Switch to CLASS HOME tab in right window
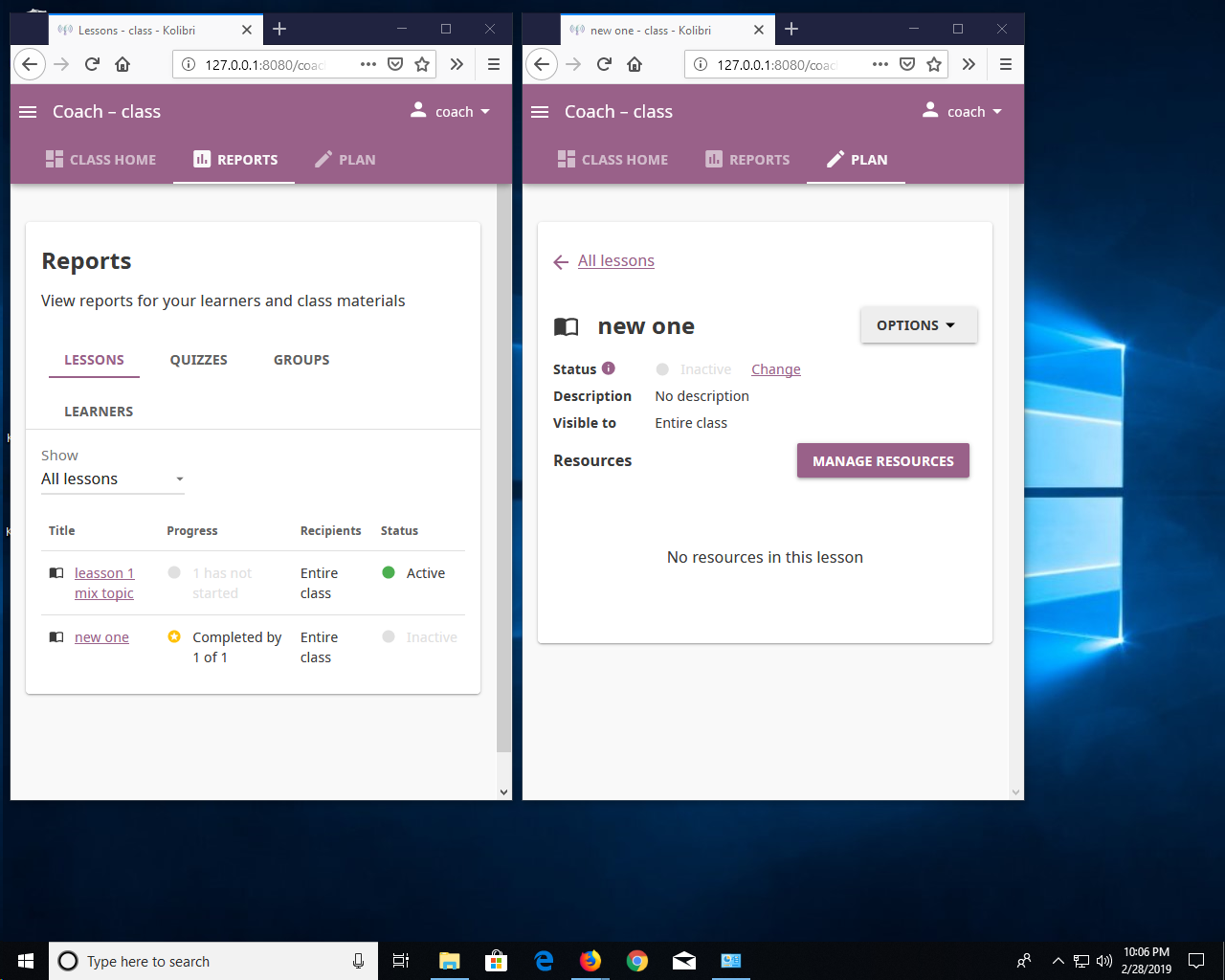Viewport: 1225px width, 980px height. pyautogui.click(x=612, y=160)
